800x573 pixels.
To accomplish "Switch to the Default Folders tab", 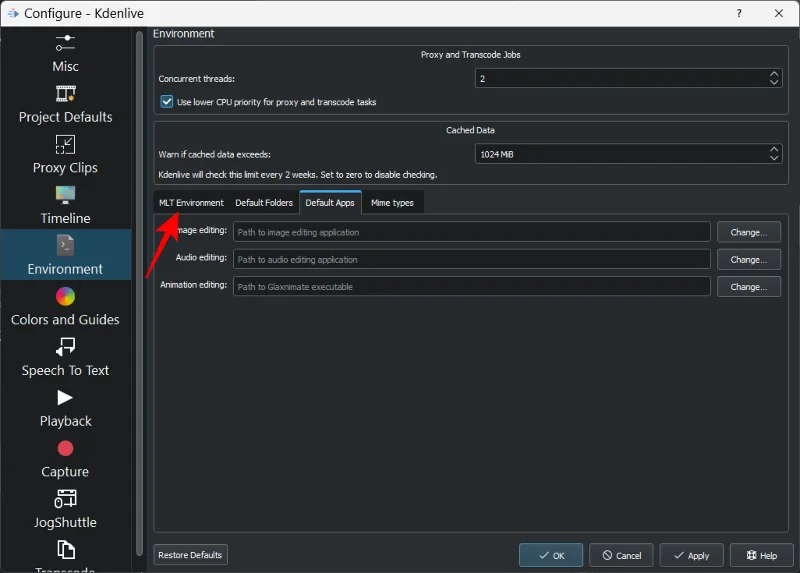I will point(264,203).
